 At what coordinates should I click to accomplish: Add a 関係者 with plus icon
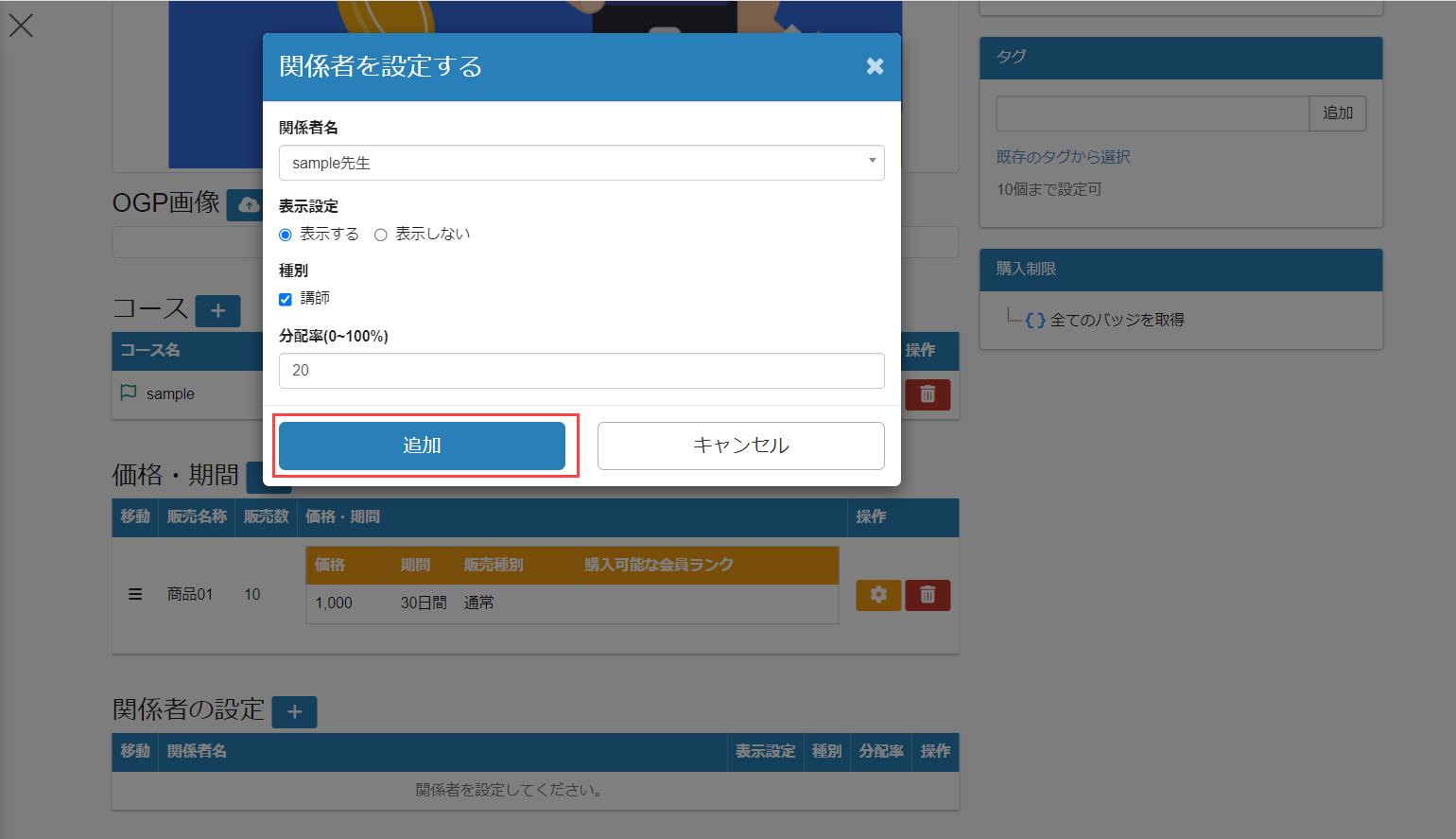[x=294, y=711]
